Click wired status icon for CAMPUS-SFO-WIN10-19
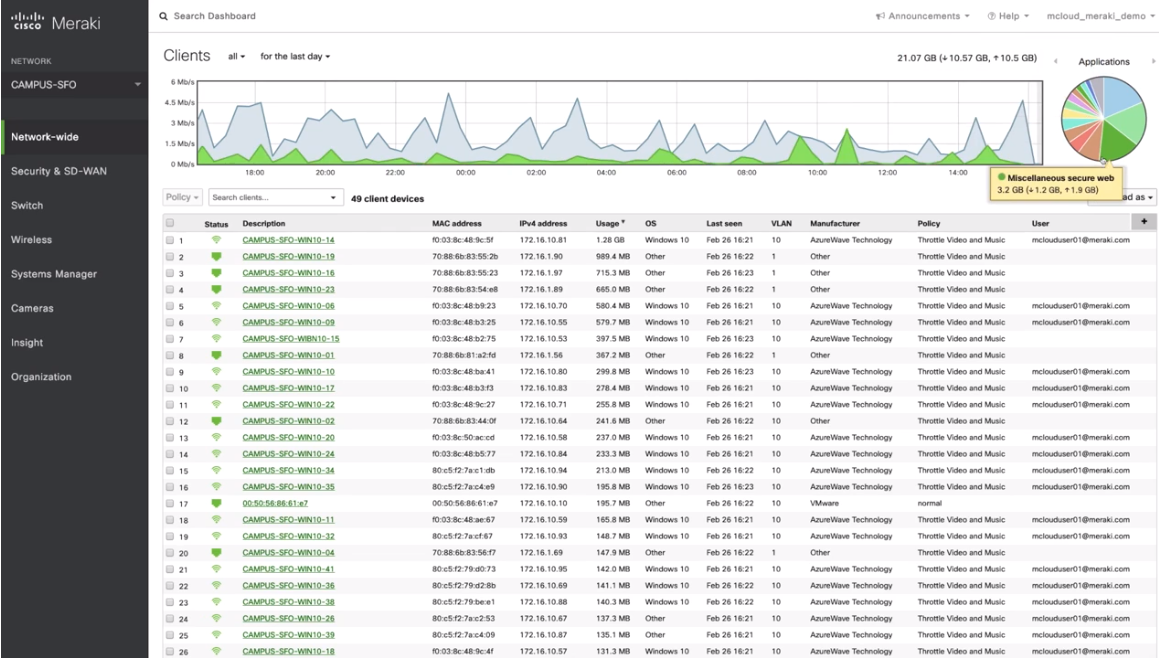The image size is (1159, 658). [217, 257]
